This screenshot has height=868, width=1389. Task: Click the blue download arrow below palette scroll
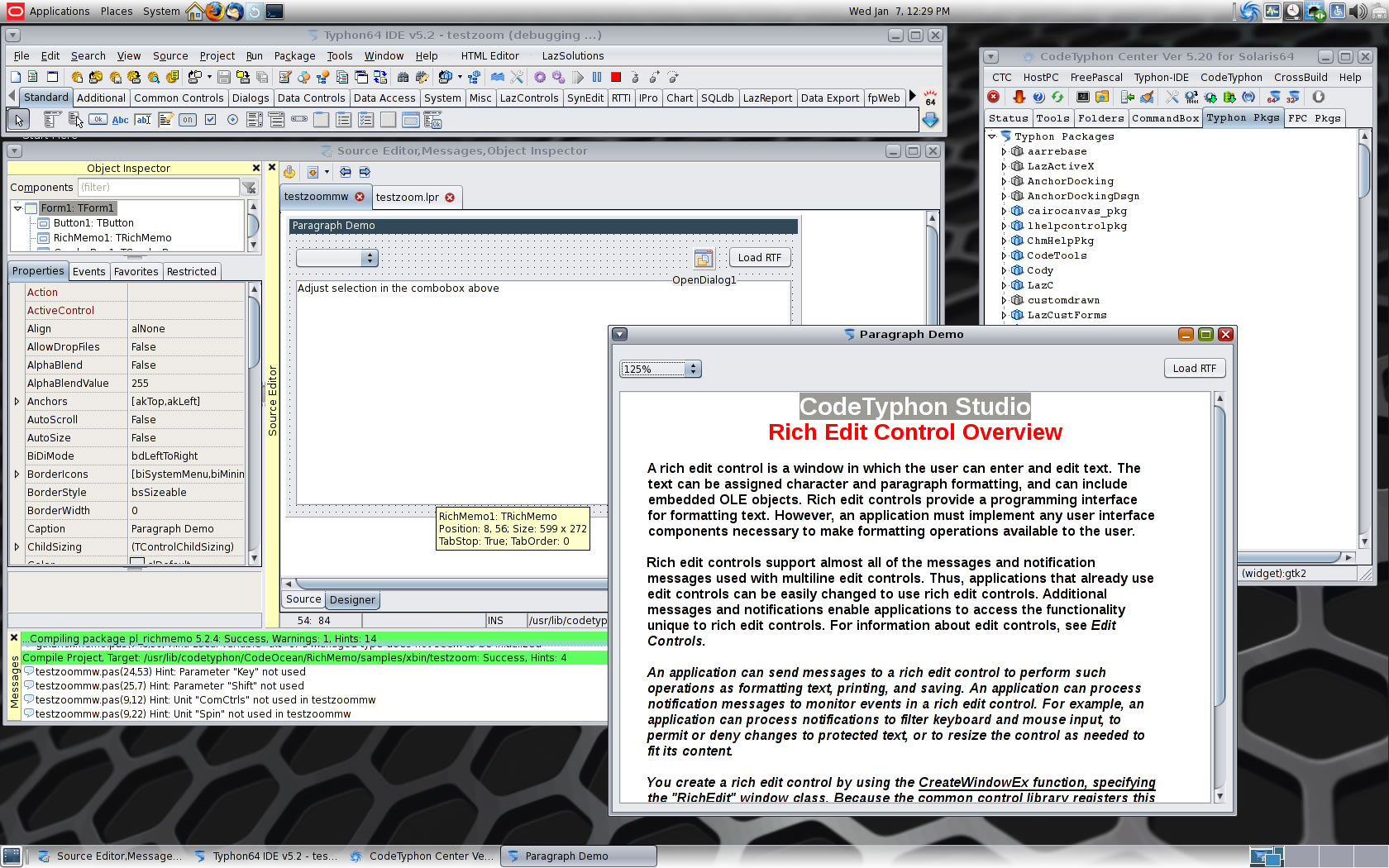pyautogui.click(x=930, y=120)
